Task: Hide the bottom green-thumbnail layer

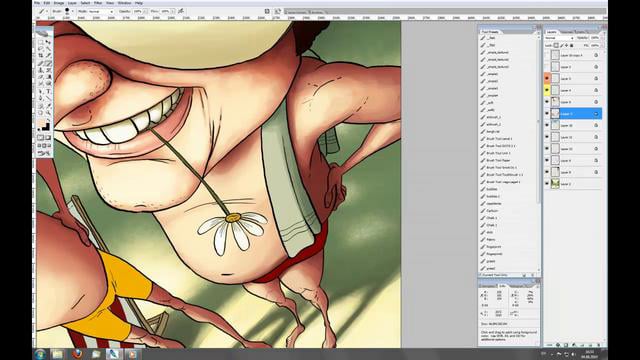Action: (x=547, y=184)
